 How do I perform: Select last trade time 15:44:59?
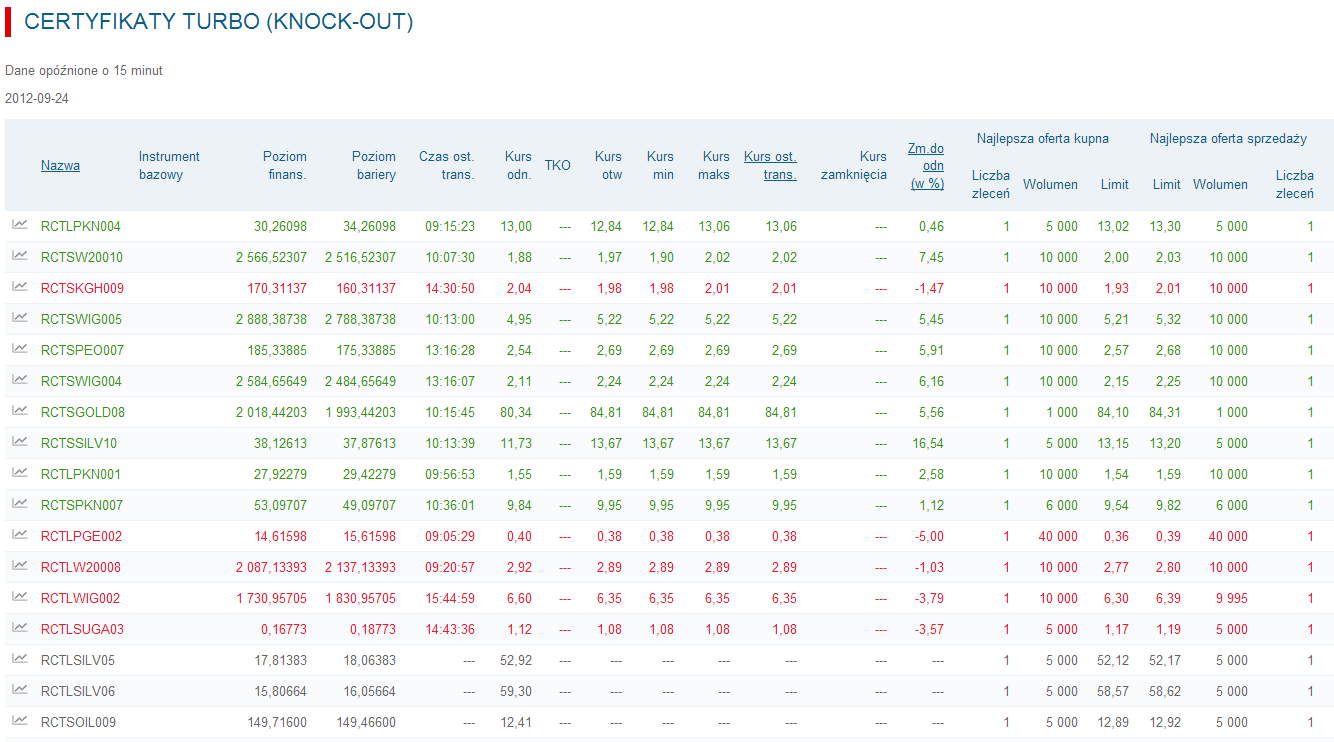click(450, 599)
